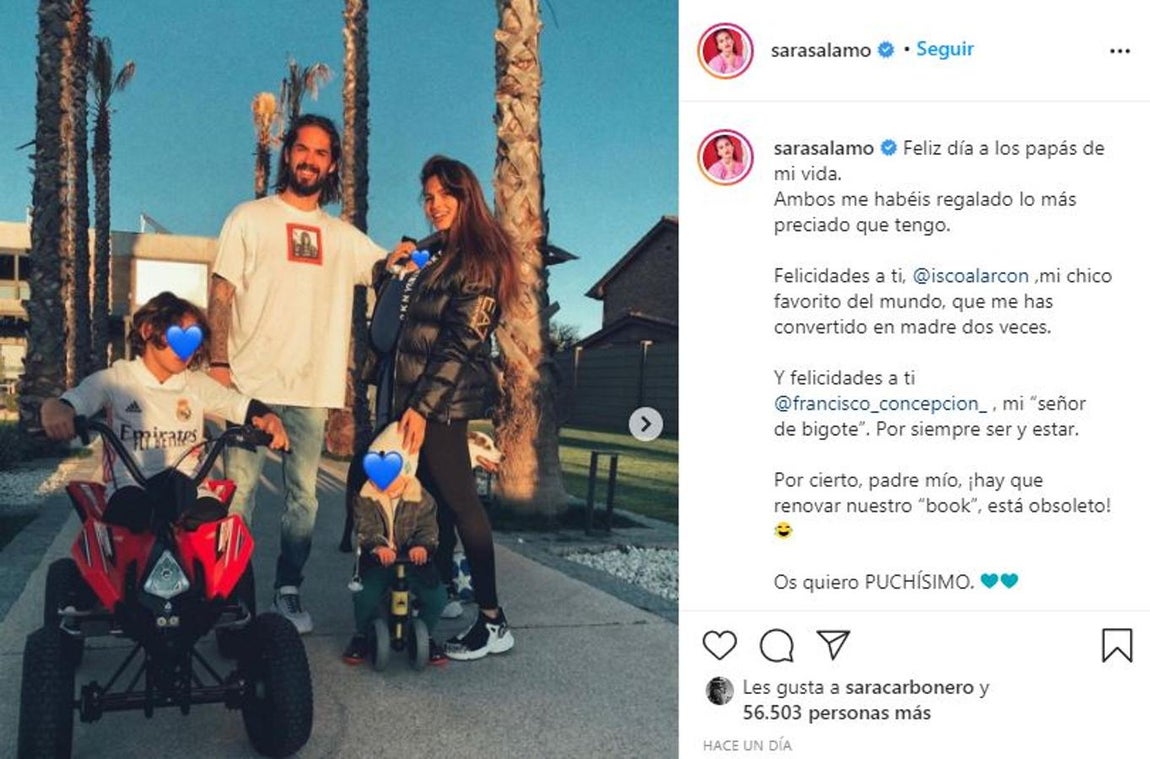Image resolution: width=1150 pixels, height=759 pixels.
Task: Go to the next photo using the arrow
Action: click(x=645, y=424)
